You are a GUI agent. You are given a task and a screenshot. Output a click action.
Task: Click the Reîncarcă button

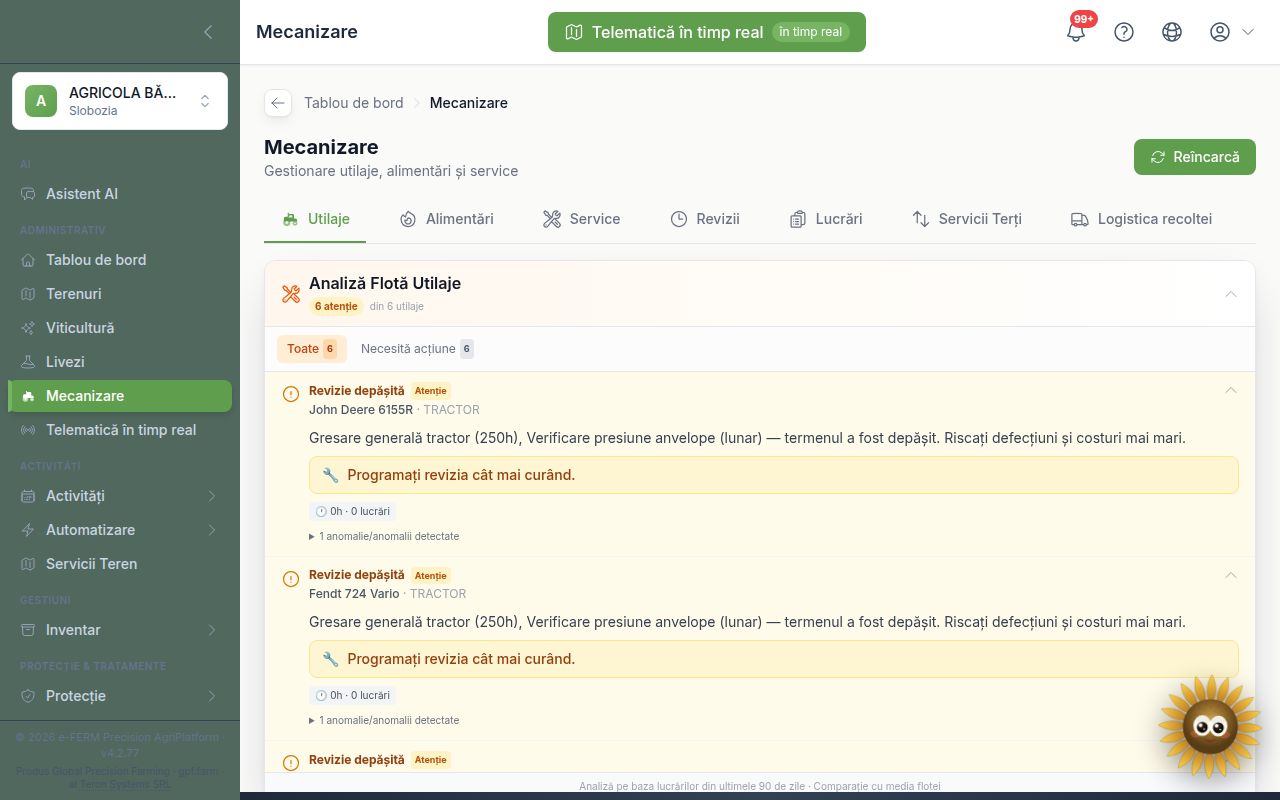click(1195, 157)
